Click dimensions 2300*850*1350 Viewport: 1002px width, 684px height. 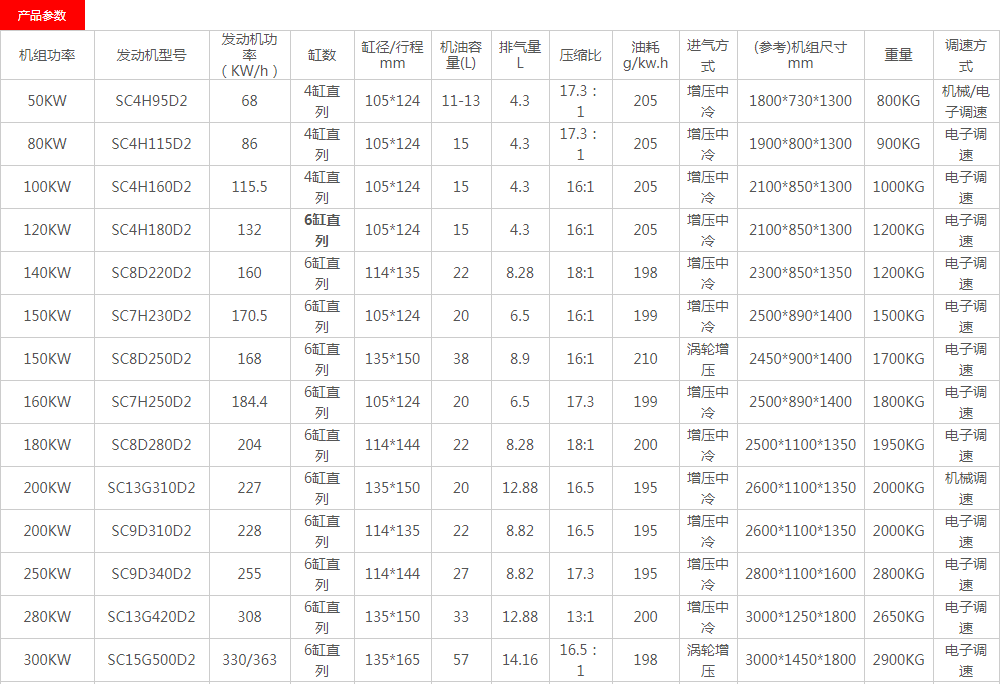[x=800, y=273]
